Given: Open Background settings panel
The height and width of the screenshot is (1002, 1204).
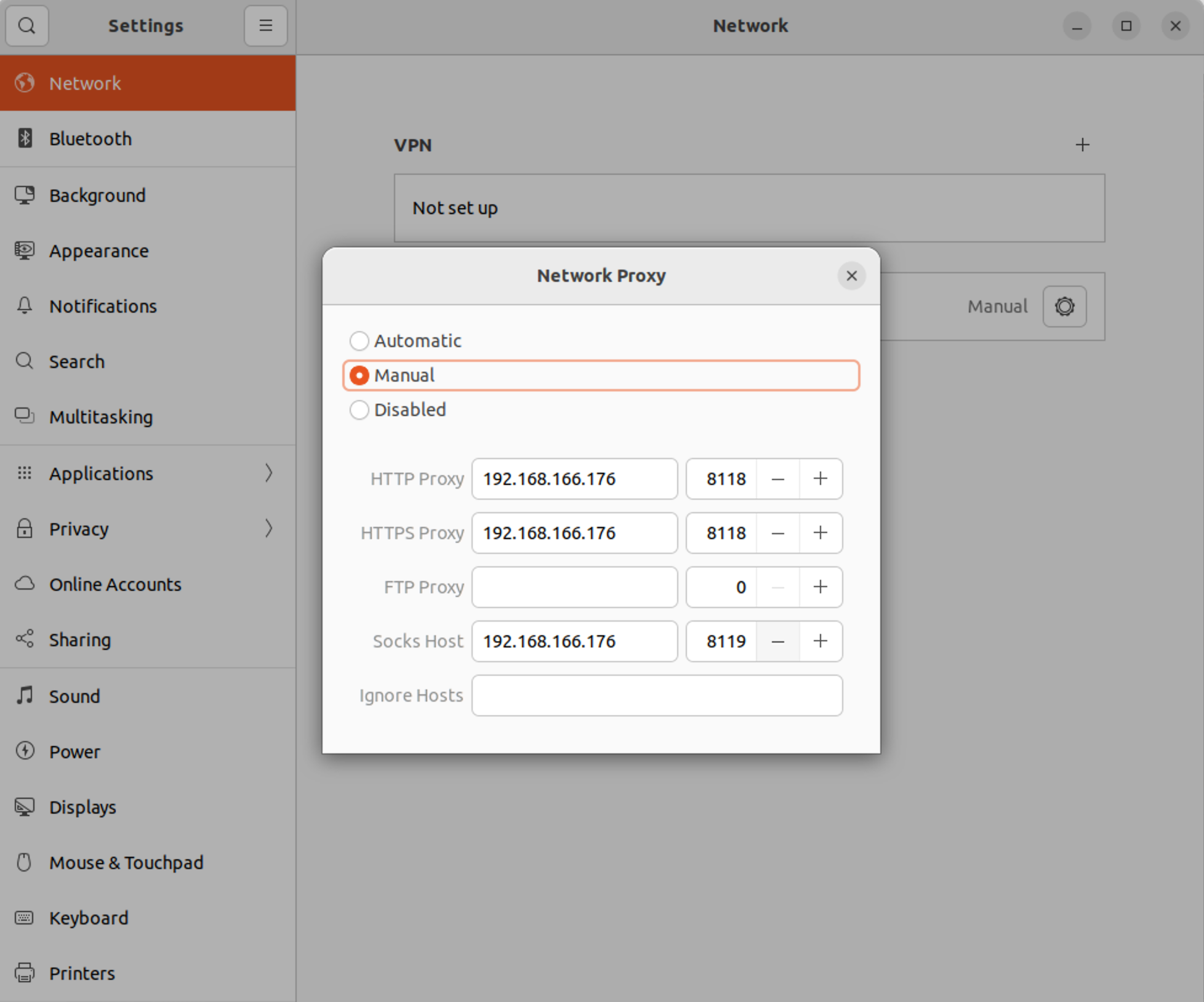Looking at the screenshot, I should pos(148,195).
